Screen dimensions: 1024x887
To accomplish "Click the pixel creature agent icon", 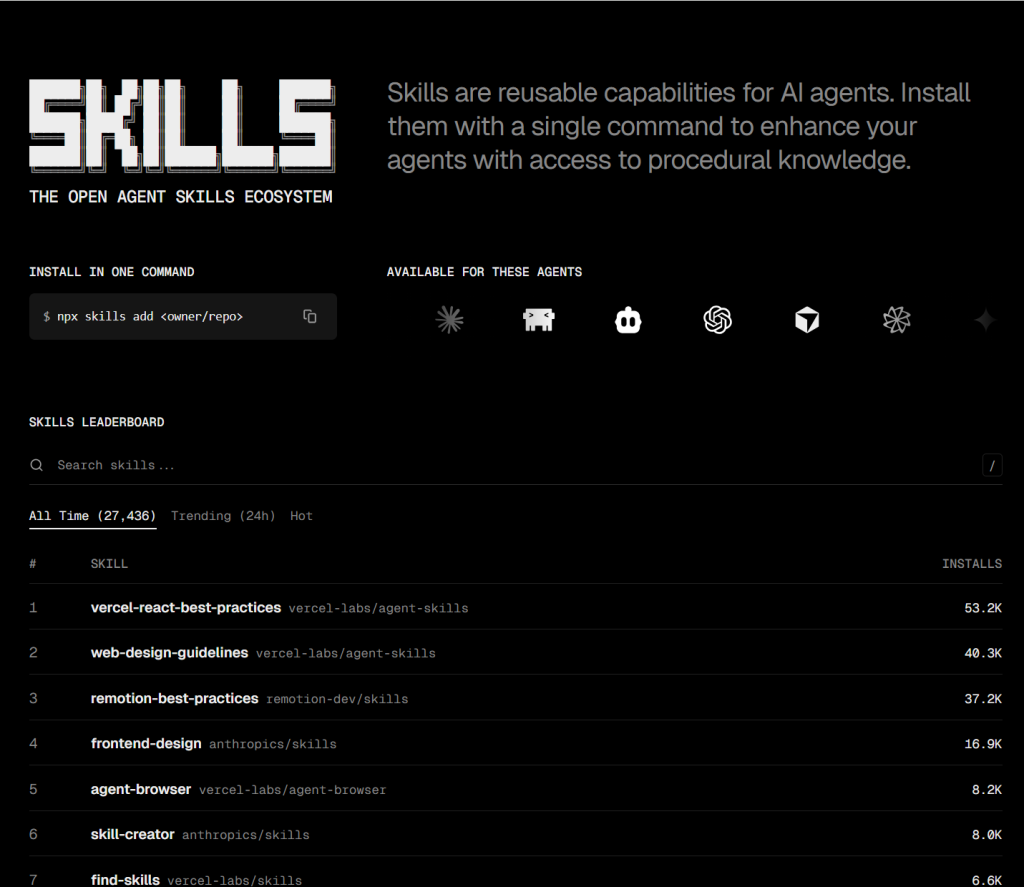I will pos(539,320).
